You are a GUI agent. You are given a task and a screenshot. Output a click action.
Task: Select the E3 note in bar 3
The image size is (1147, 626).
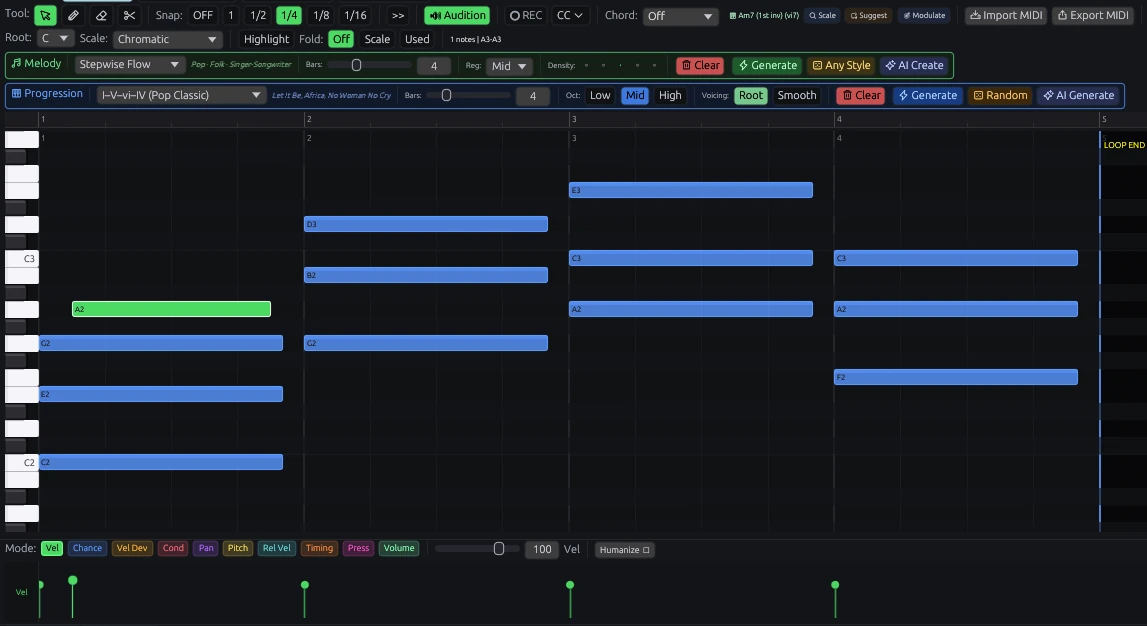tap(691, 190)
